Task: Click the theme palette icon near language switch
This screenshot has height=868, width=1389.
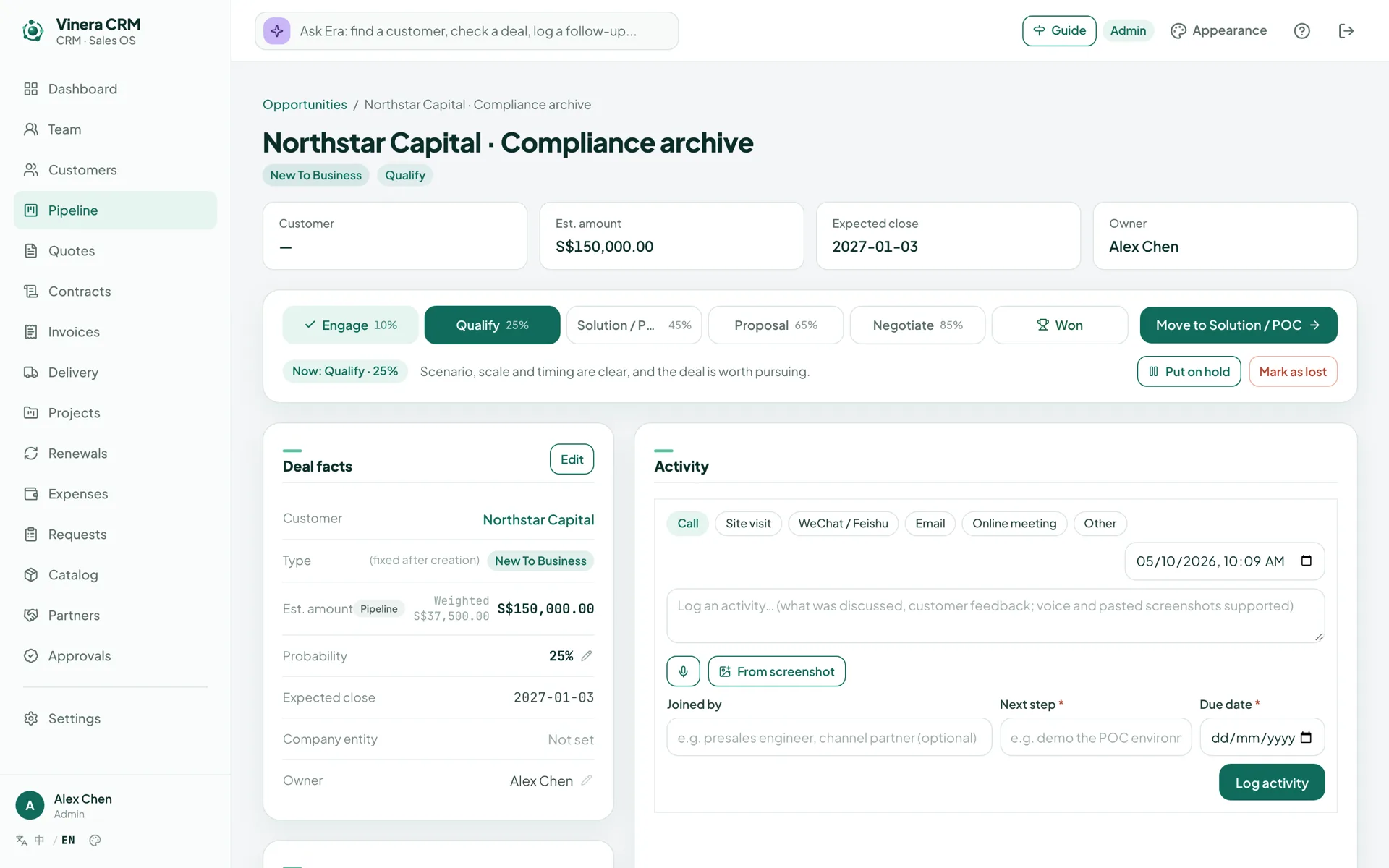Action: coord(95,840)
